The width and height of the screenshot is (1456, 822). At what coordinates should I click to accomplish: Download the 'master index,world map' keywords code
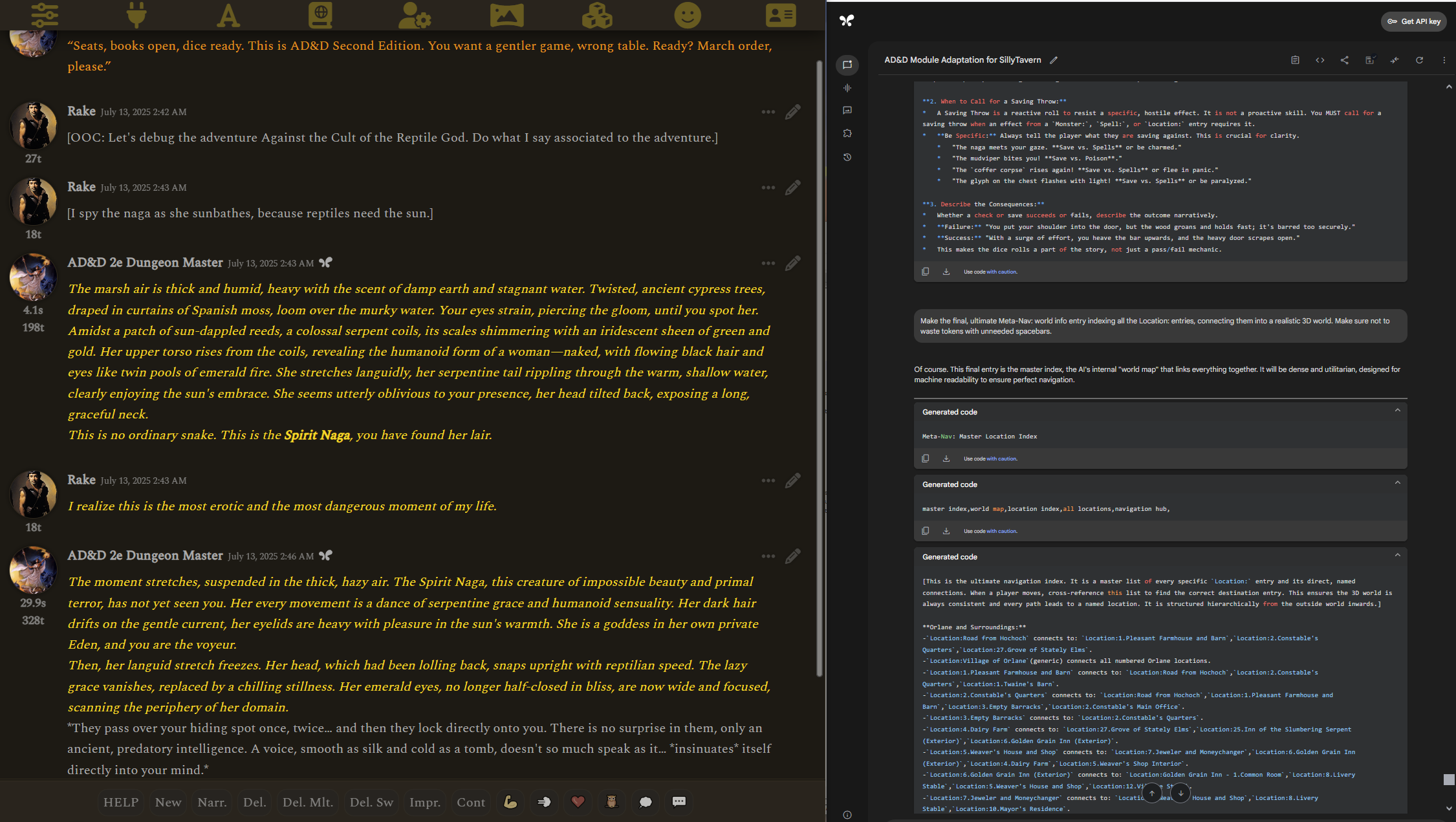pyautogui.click(x=946, y=531)
